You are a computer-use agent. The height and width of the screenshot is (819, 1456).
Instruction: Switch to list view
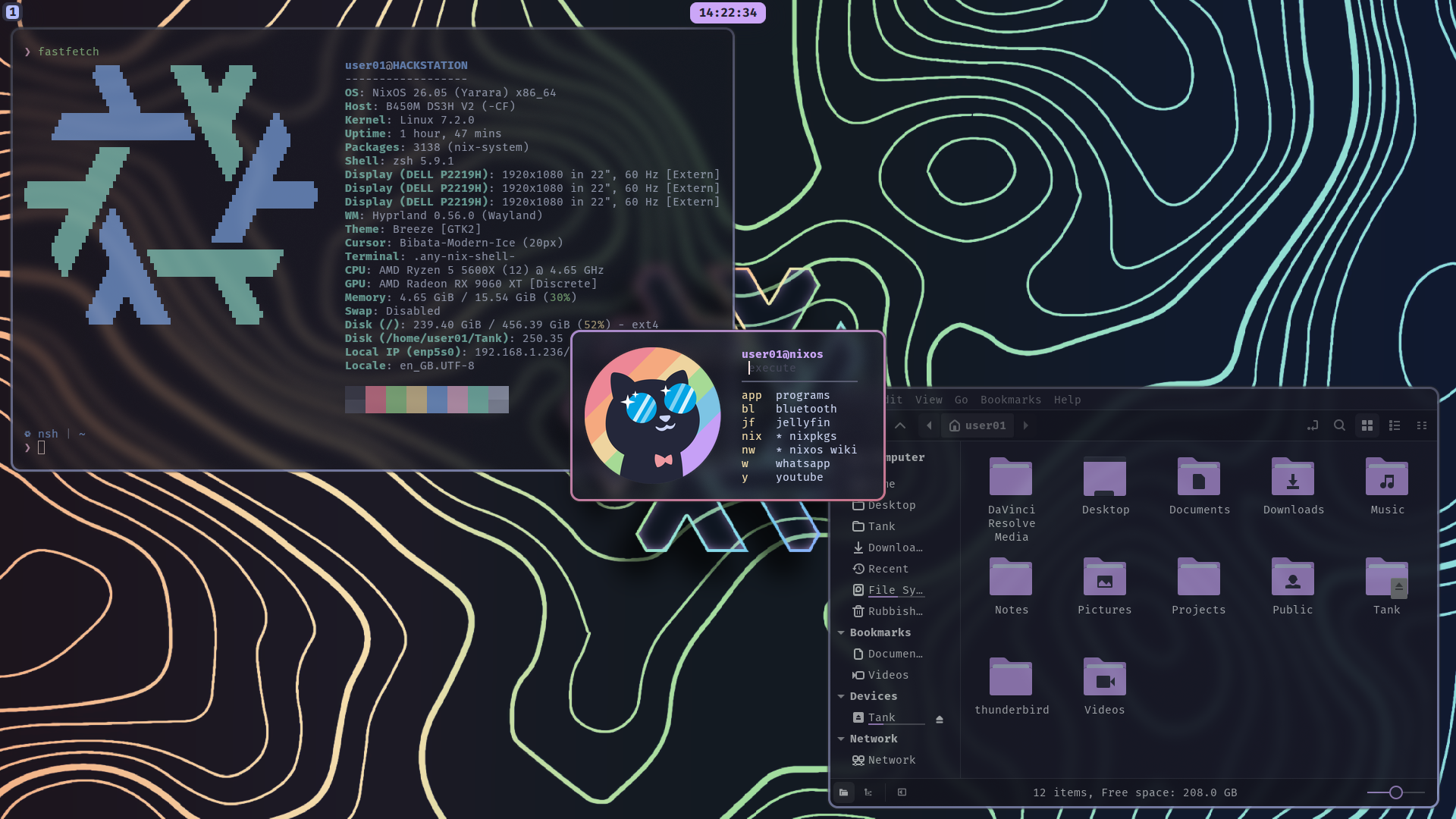1395,425
